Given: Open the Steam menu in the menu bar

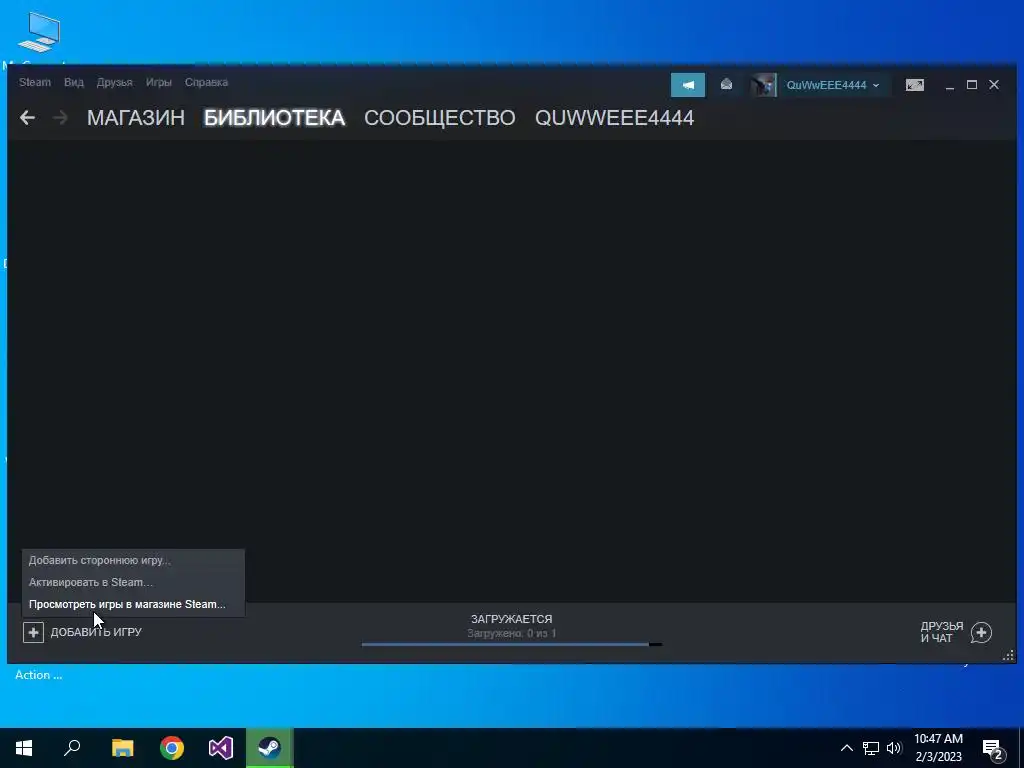Looking at the screenshot, I should pos(35,82).
